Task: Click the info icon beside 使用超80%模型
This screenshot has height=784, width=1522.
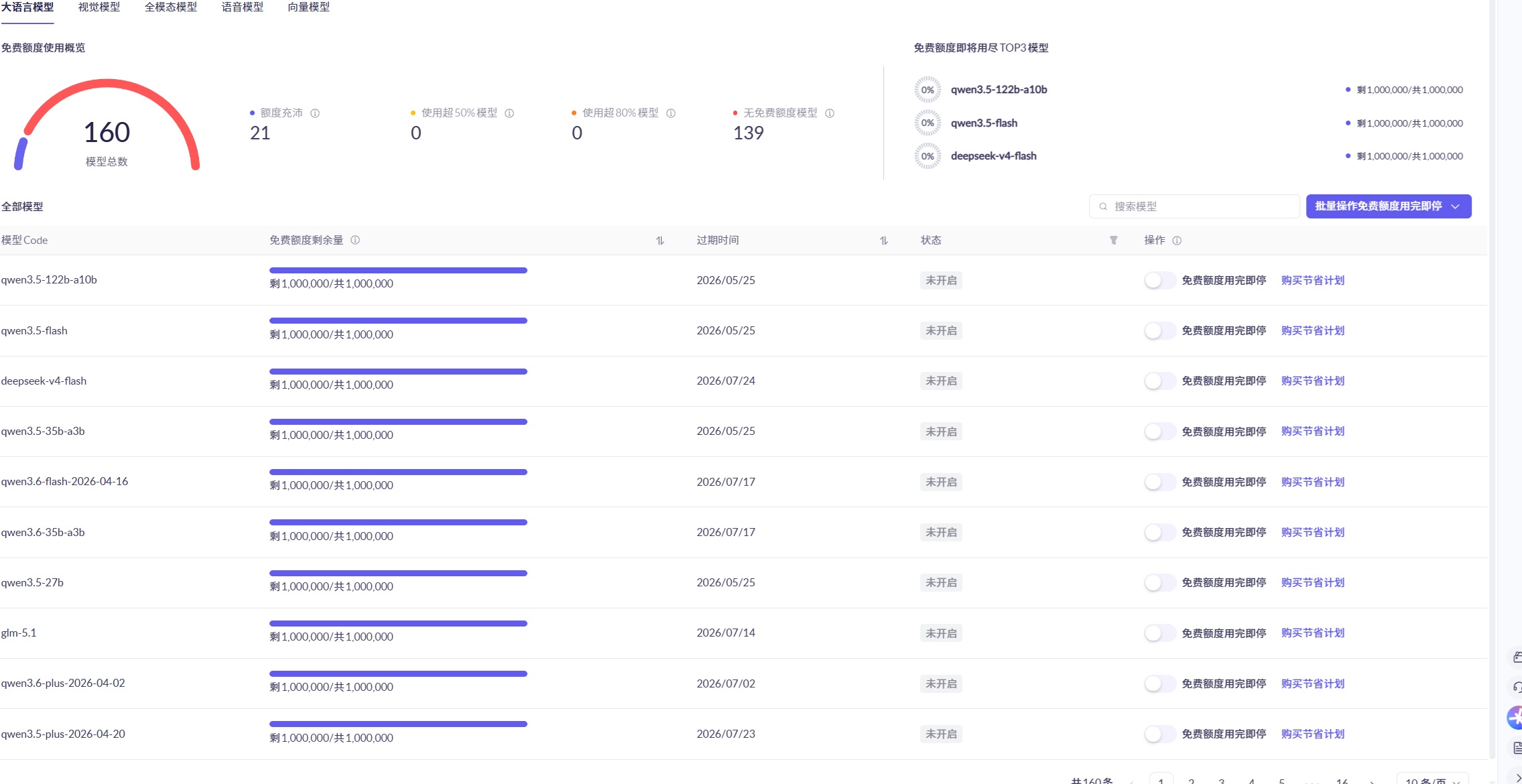Action: 671,113
